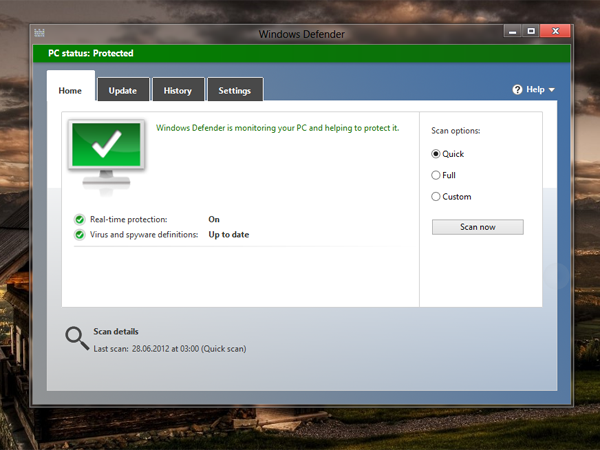
Task: Open the Update tab
Action: [x=123, y=91]
